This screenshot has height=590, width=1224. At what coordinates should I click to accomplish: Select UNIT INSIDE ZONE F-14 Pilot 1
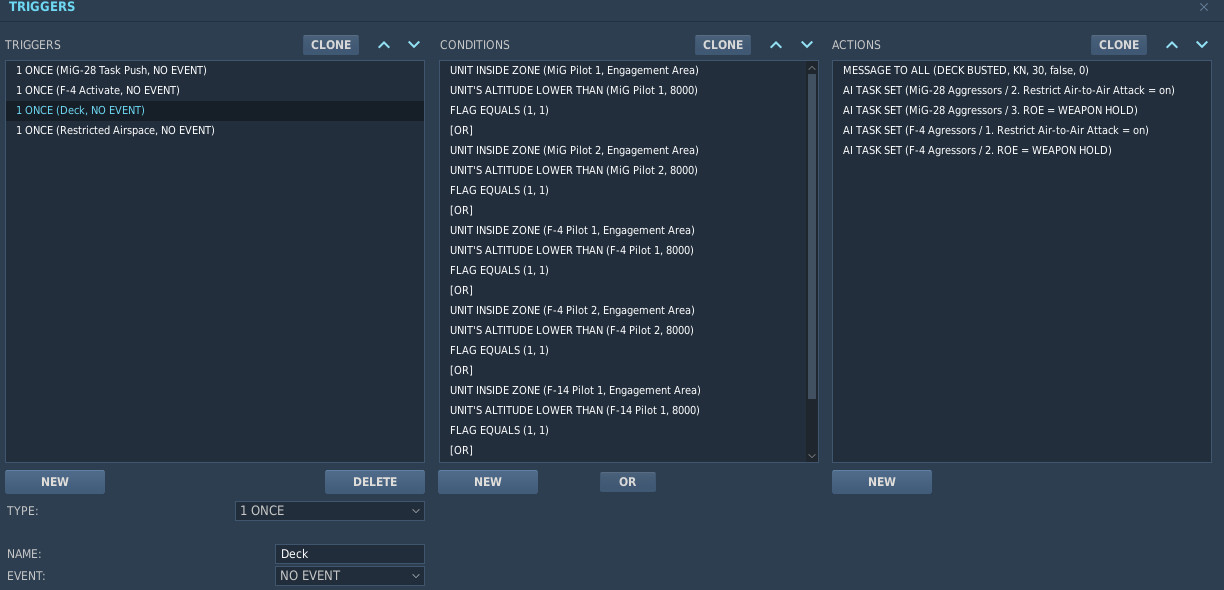(x=623, y=391)
